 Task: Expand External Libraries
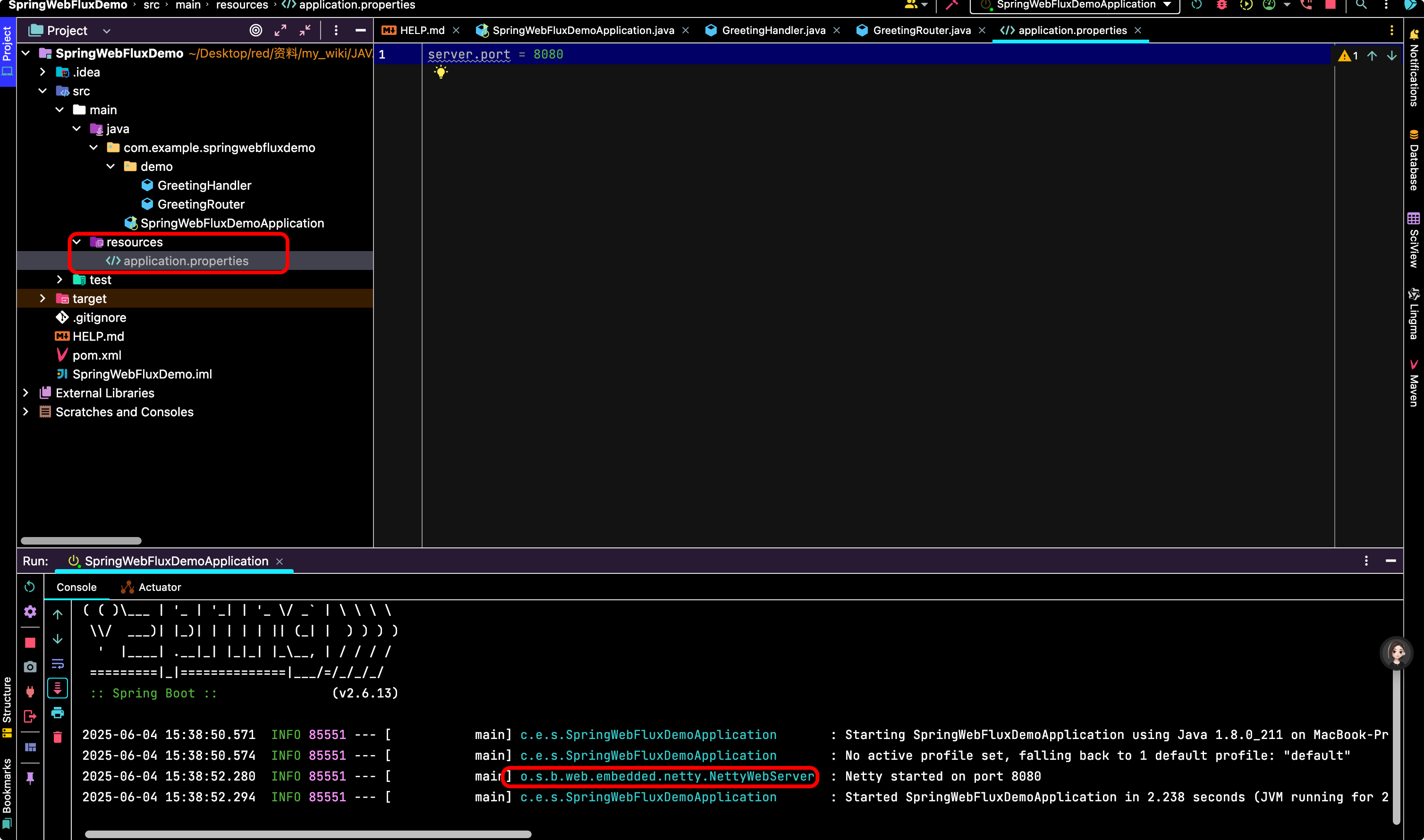[x=25, y=393]
